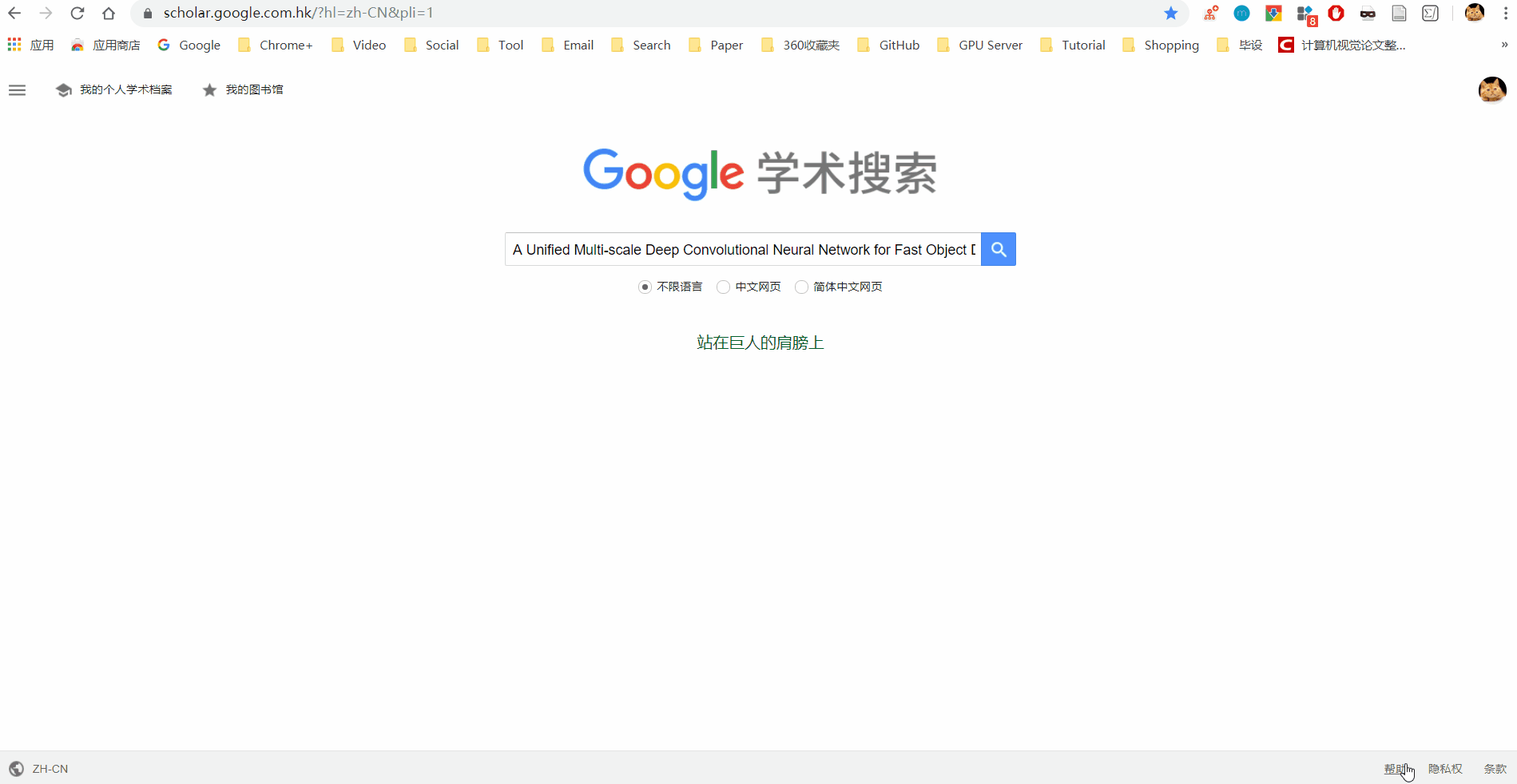Click the Chrome profile avatar in toolbar

point(1475,13)
